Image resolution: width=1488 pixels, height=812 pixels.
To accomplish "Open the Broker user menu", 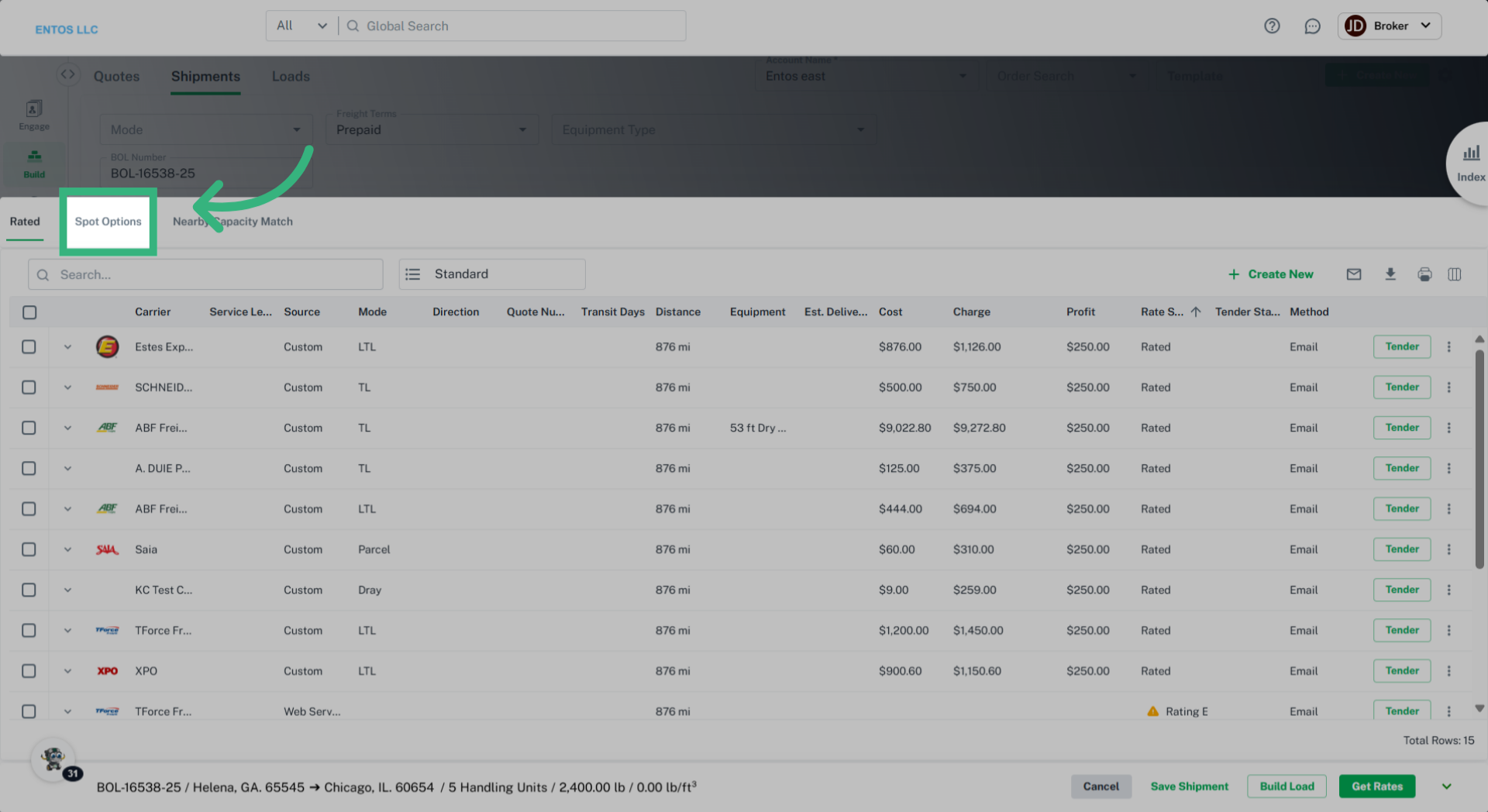I will (x=1389, y=26).
